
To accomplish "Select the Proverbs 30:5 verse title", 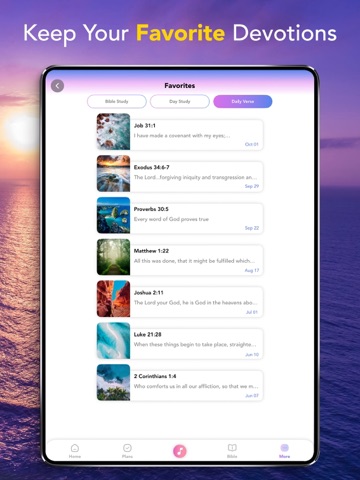I will pos(151,209).
